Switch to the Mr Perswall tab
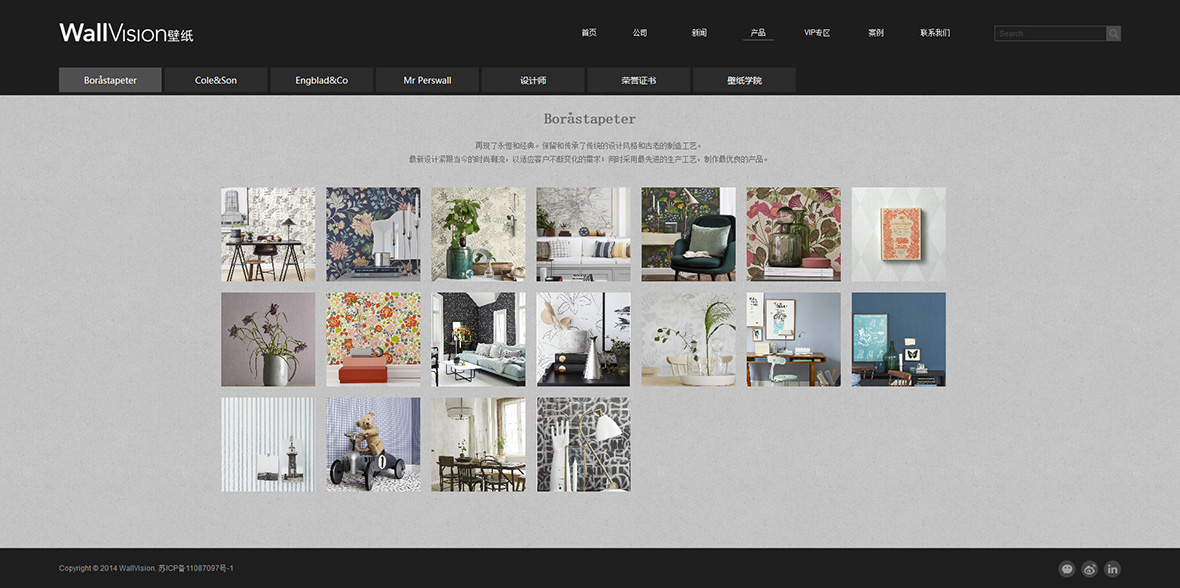Image resolution: width=1180 pixels, height=588 pixels. click(x=427, y=80)
